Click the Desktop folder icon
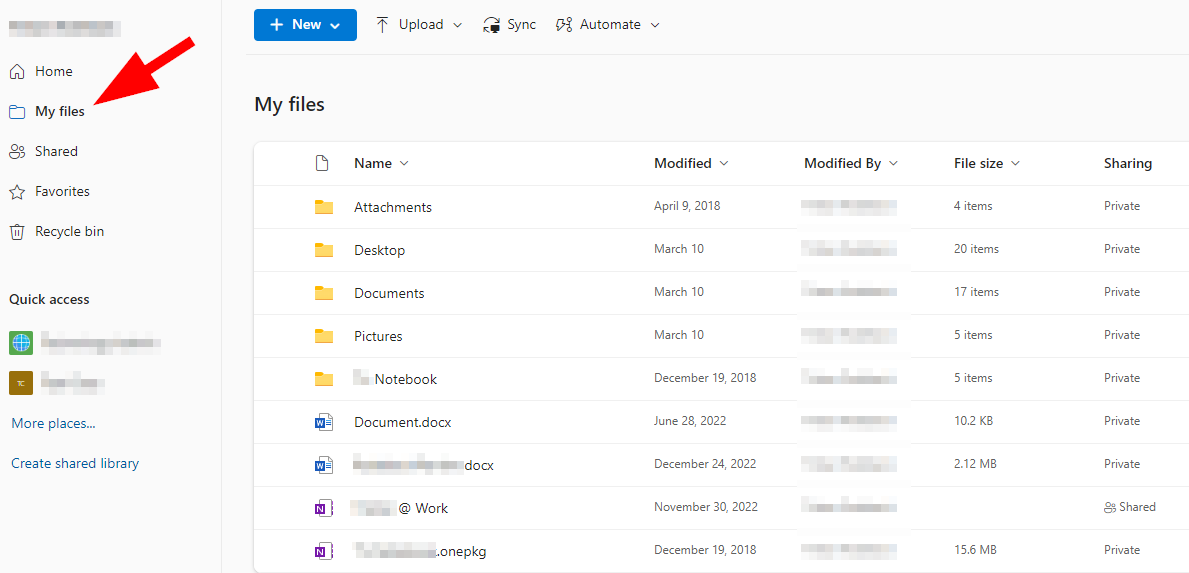 pyautogui.click(x=324, y=249)
